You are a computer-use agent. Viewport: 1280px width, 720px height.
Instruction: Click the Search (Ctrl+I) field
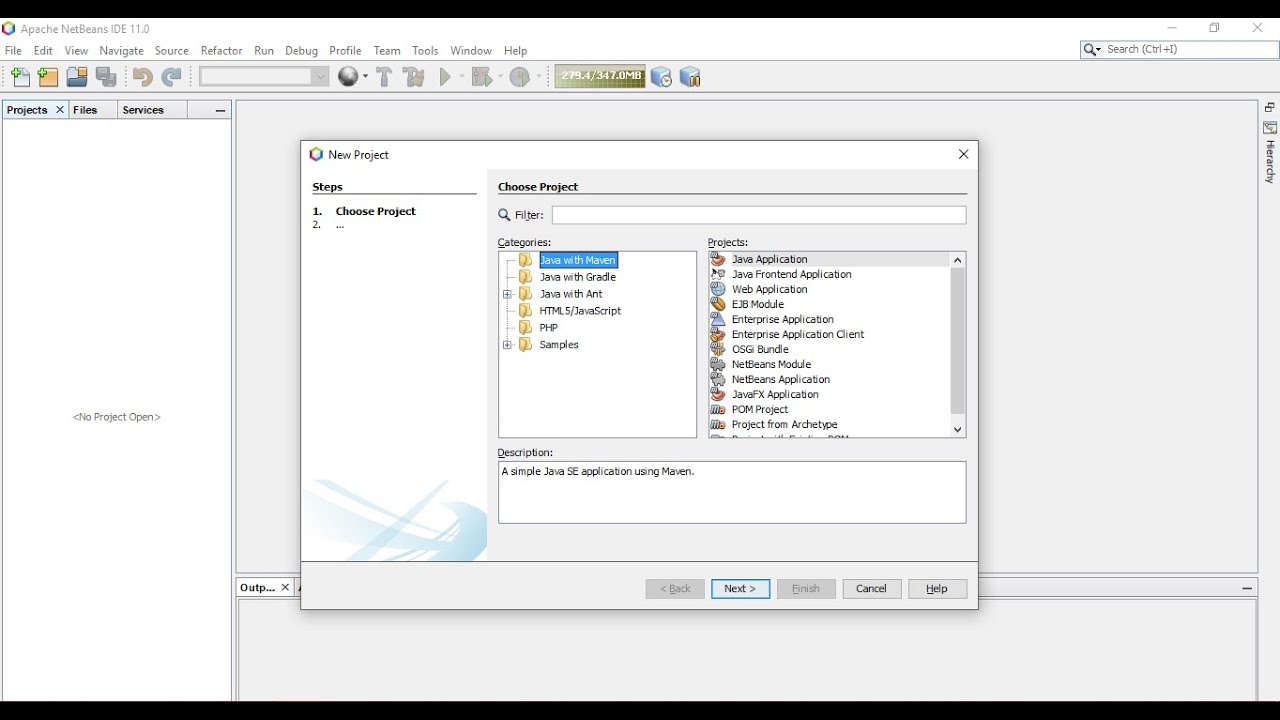click(1190, 49)
